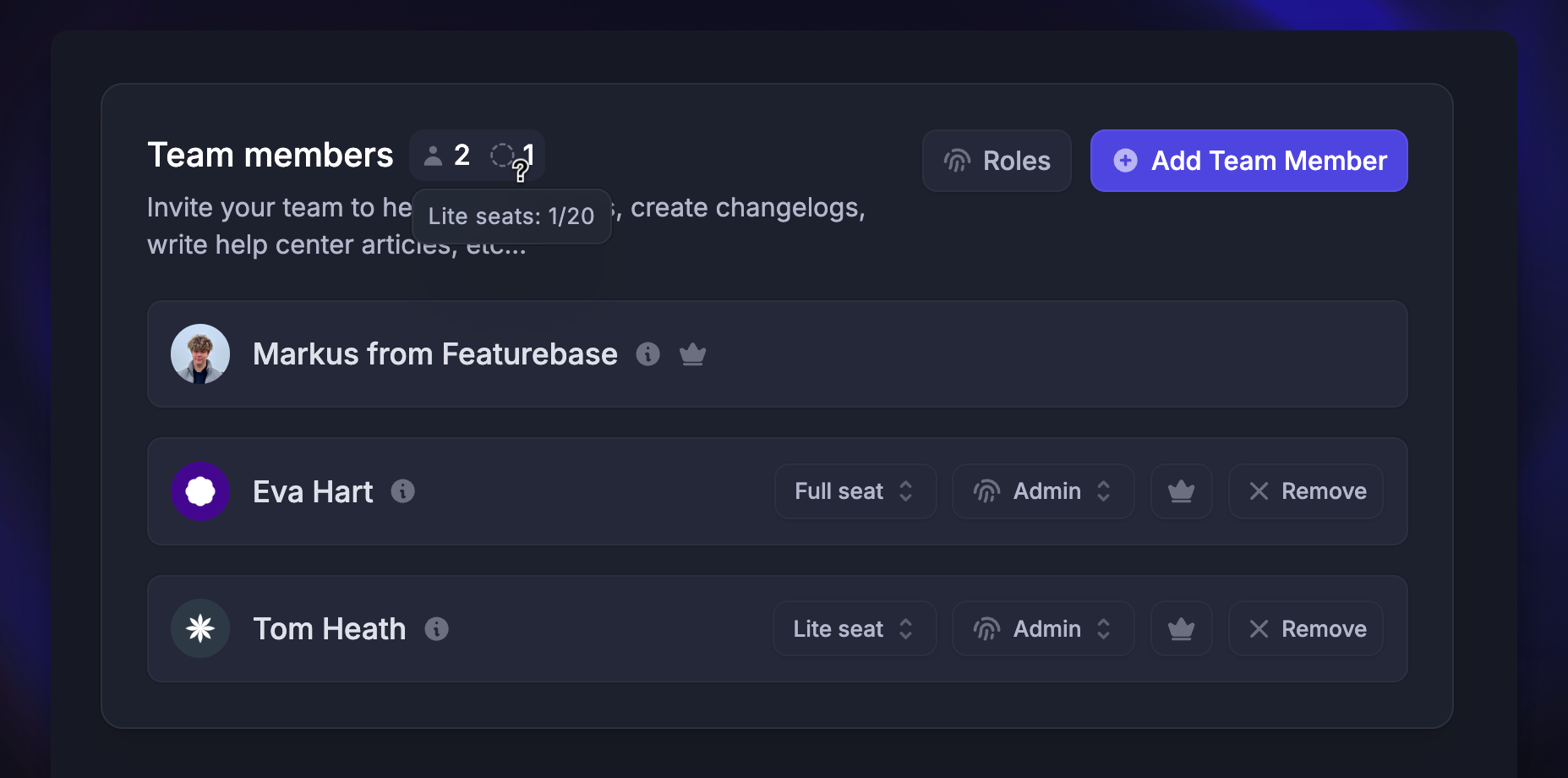
Task: Click Markus from Featurebase's avatar photo
Action: point(200,354)
